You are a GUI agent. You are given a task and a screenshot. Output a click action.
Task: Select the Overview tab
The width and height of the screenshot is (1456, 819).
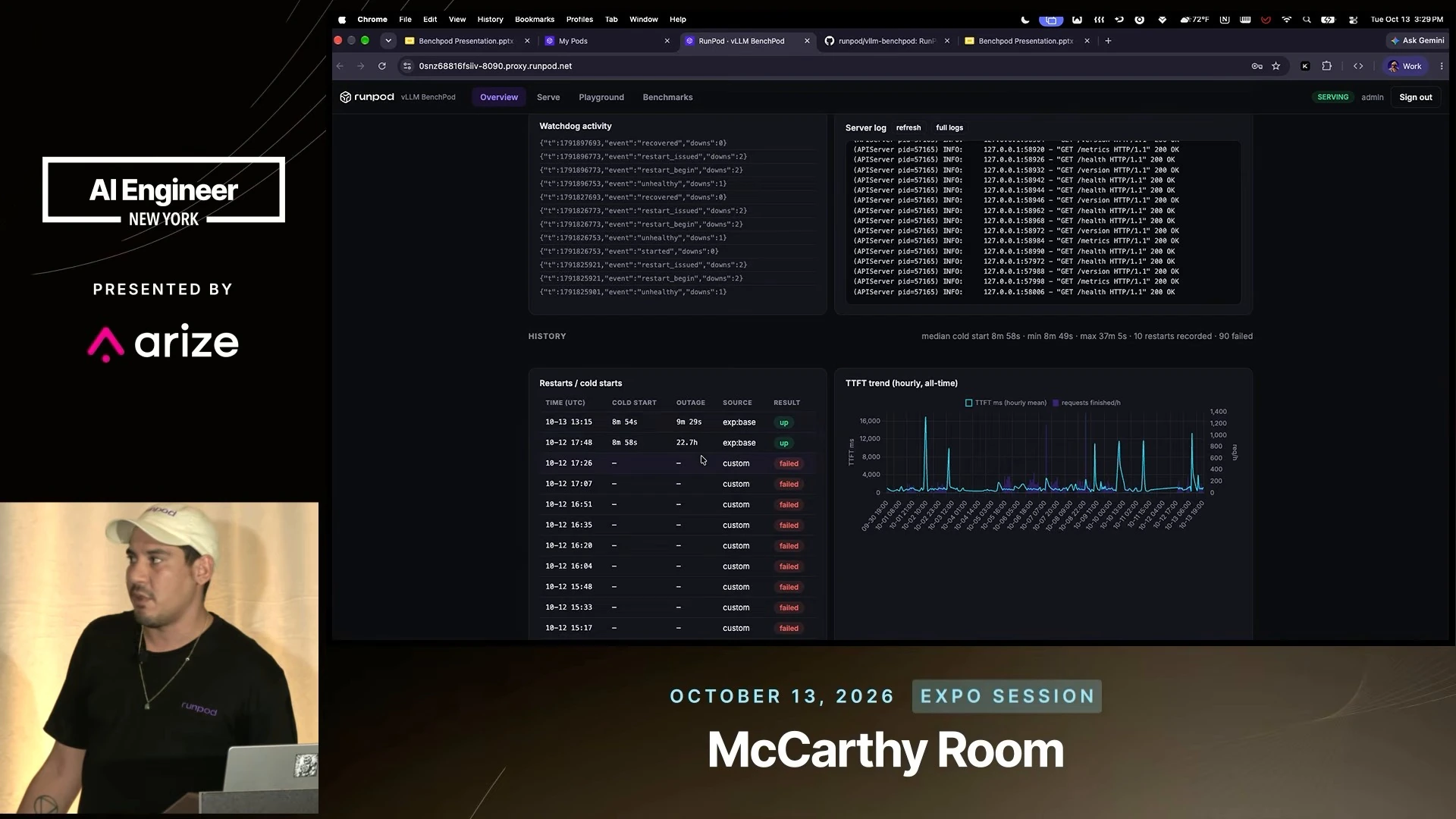click(x=499, y=97)
